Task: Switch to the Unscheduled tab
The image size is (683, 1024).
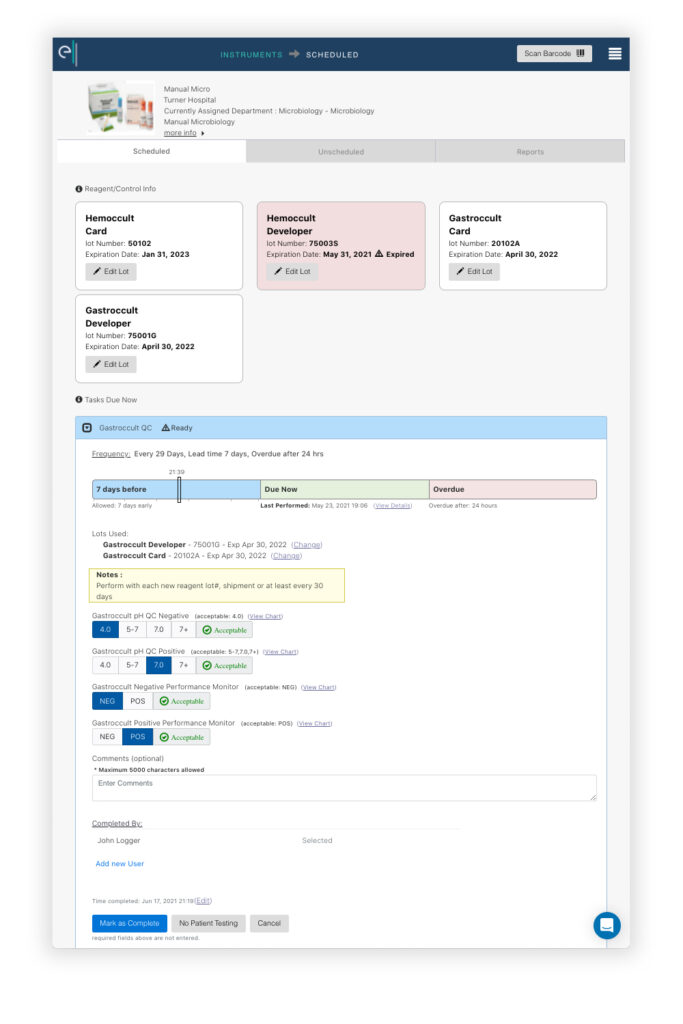Action: coord(341,152)
